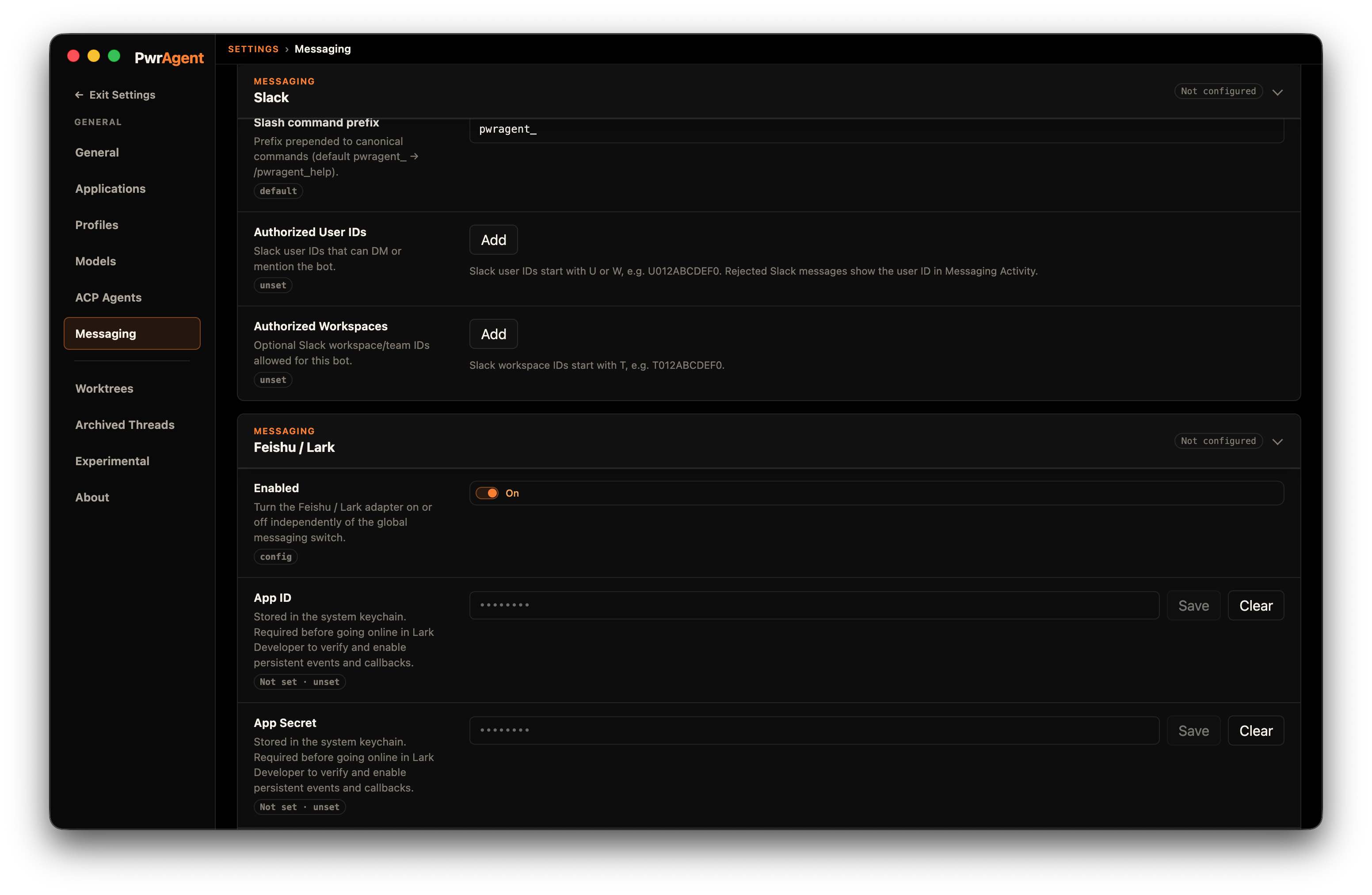1372x895 pixels.
Task: Collapse the Slack section chevron
Action: point(1277,92)
